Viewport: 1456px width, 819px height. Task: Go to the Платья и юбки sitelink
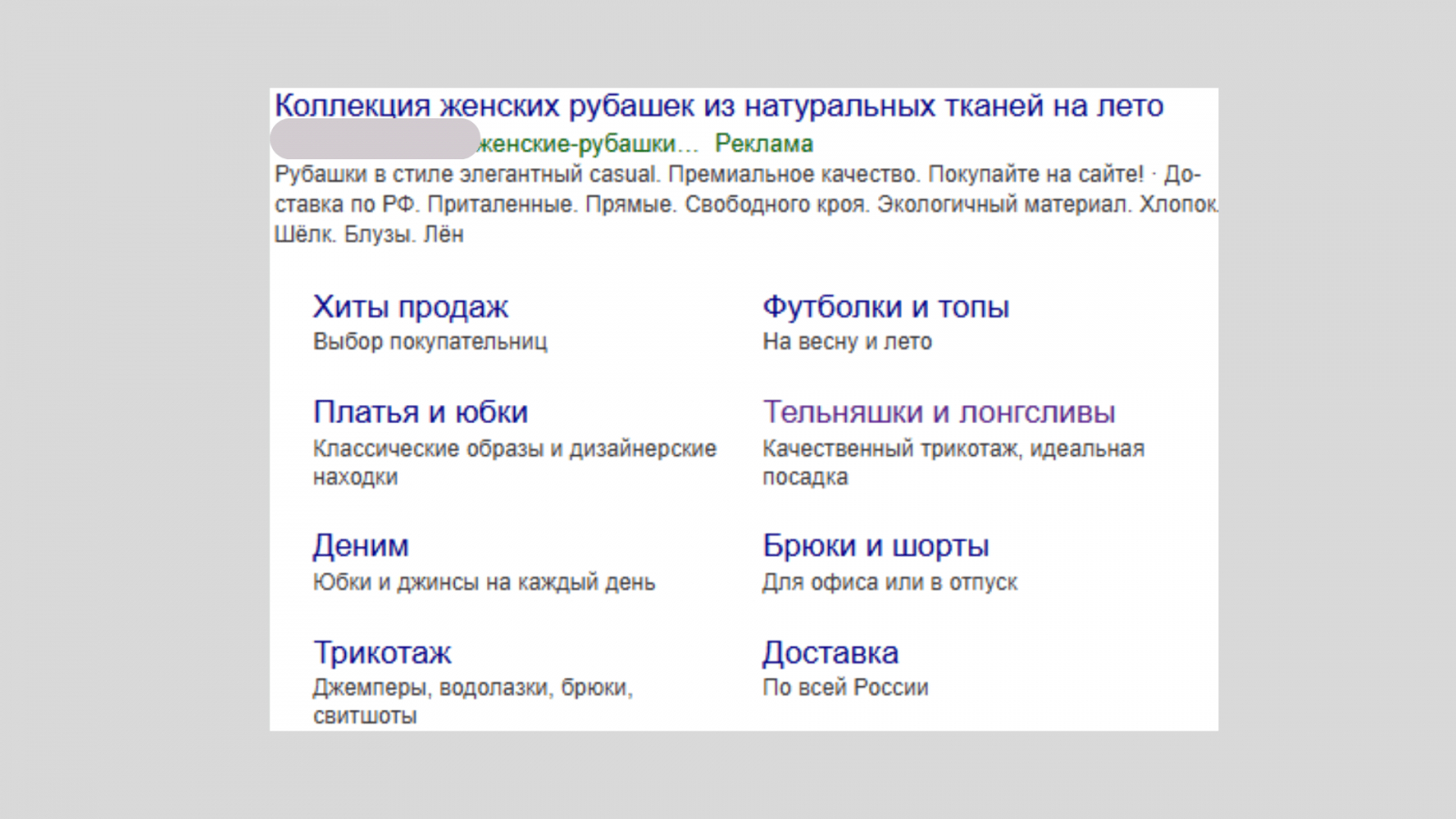tap(420, 412)
